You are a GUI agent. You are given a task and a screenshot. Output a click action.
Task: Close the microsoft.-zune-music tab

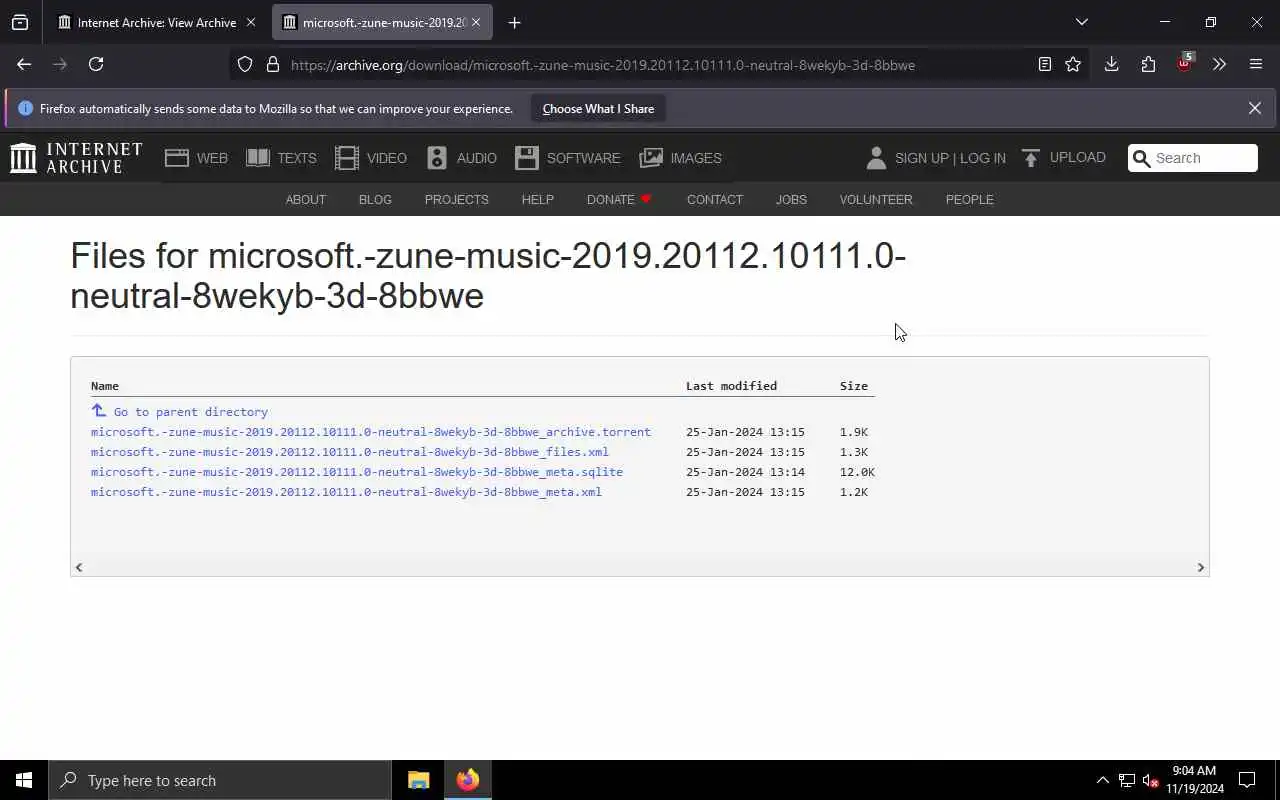tap(476, 22)
